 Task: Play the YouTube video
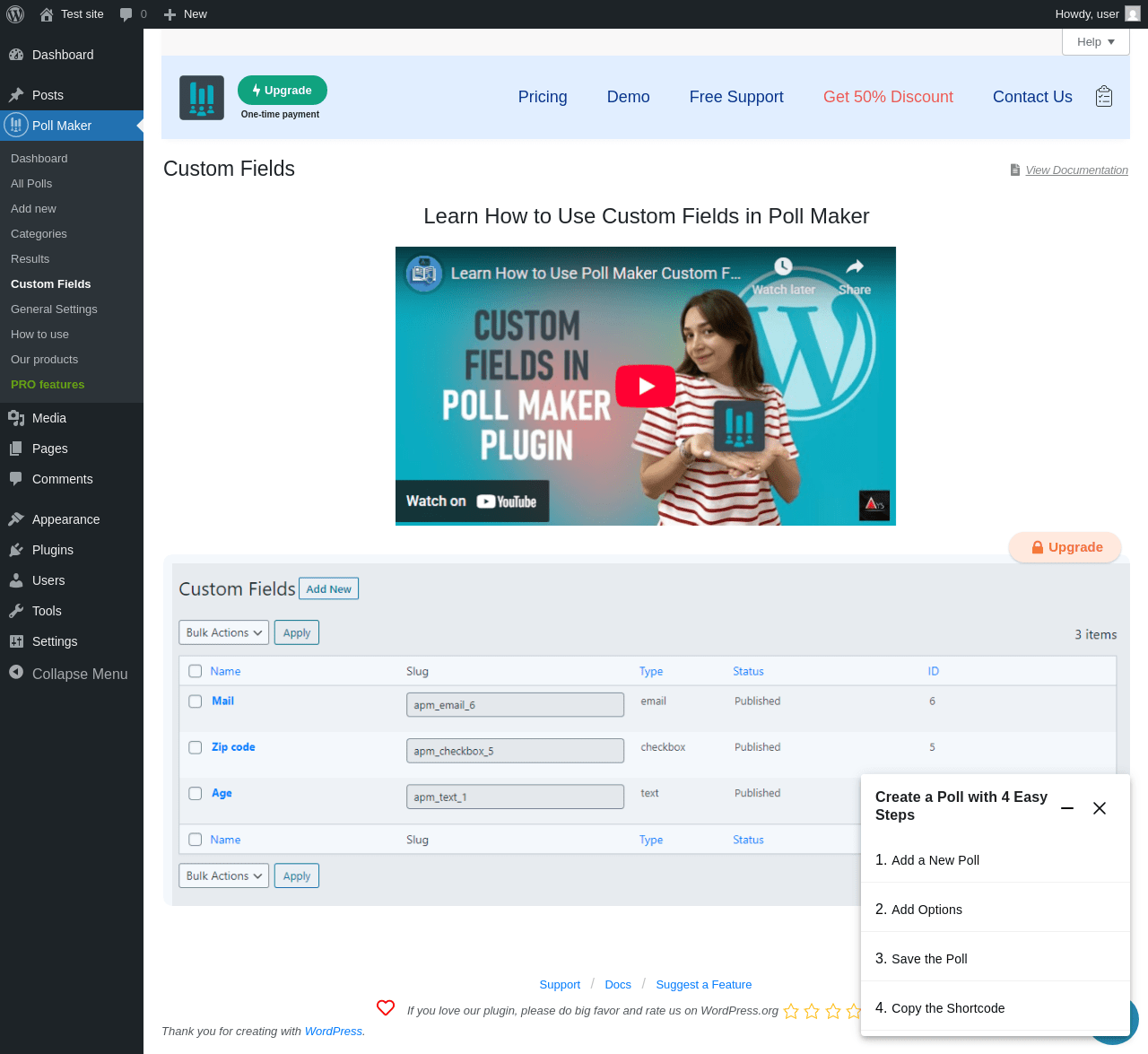[646, 386]
